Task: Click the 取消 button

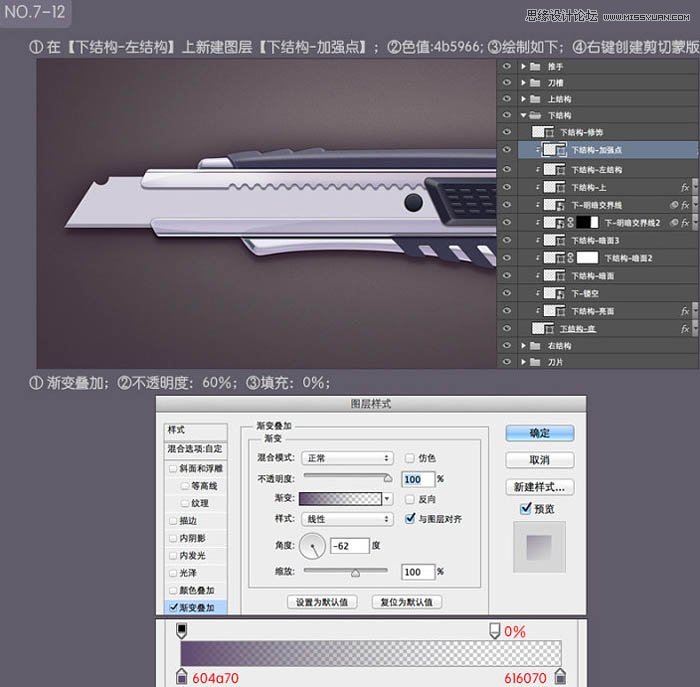Action: (x=540, y=460)
